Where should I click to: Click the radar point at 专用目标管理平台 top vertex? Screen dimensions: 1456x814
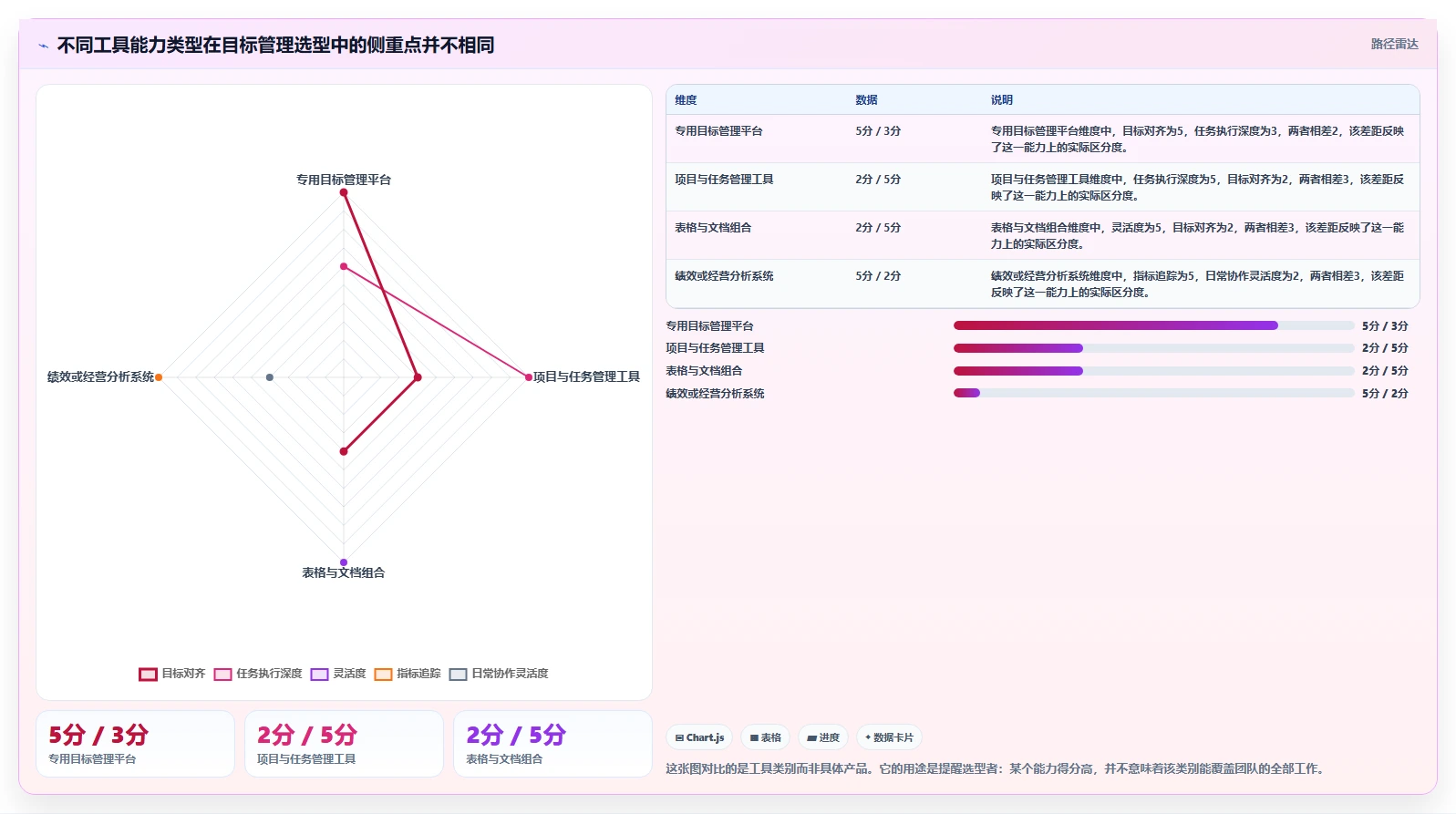point(344,192)
